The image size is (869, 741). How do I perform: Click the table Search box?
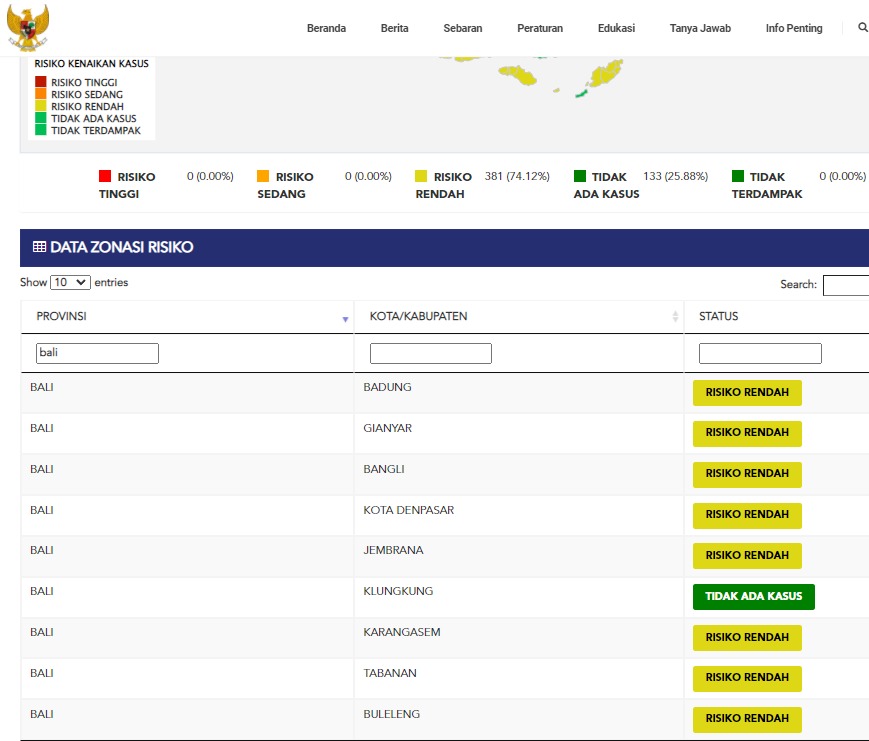(x=845, y=285)
